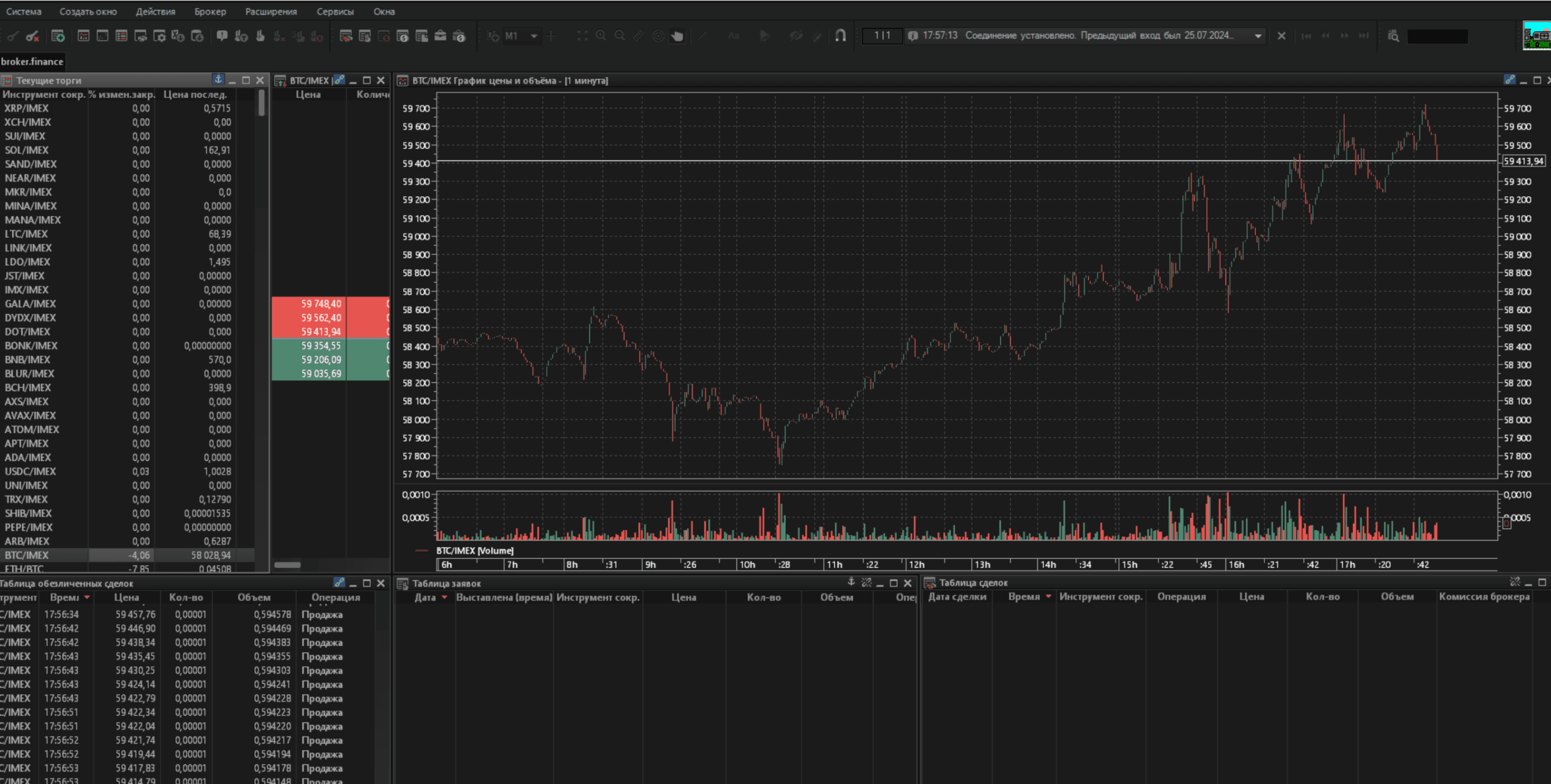Toggle anchor pin in Текущие торги header
The height and width of the screenshot is (784, 1551).
click(218, 80)
